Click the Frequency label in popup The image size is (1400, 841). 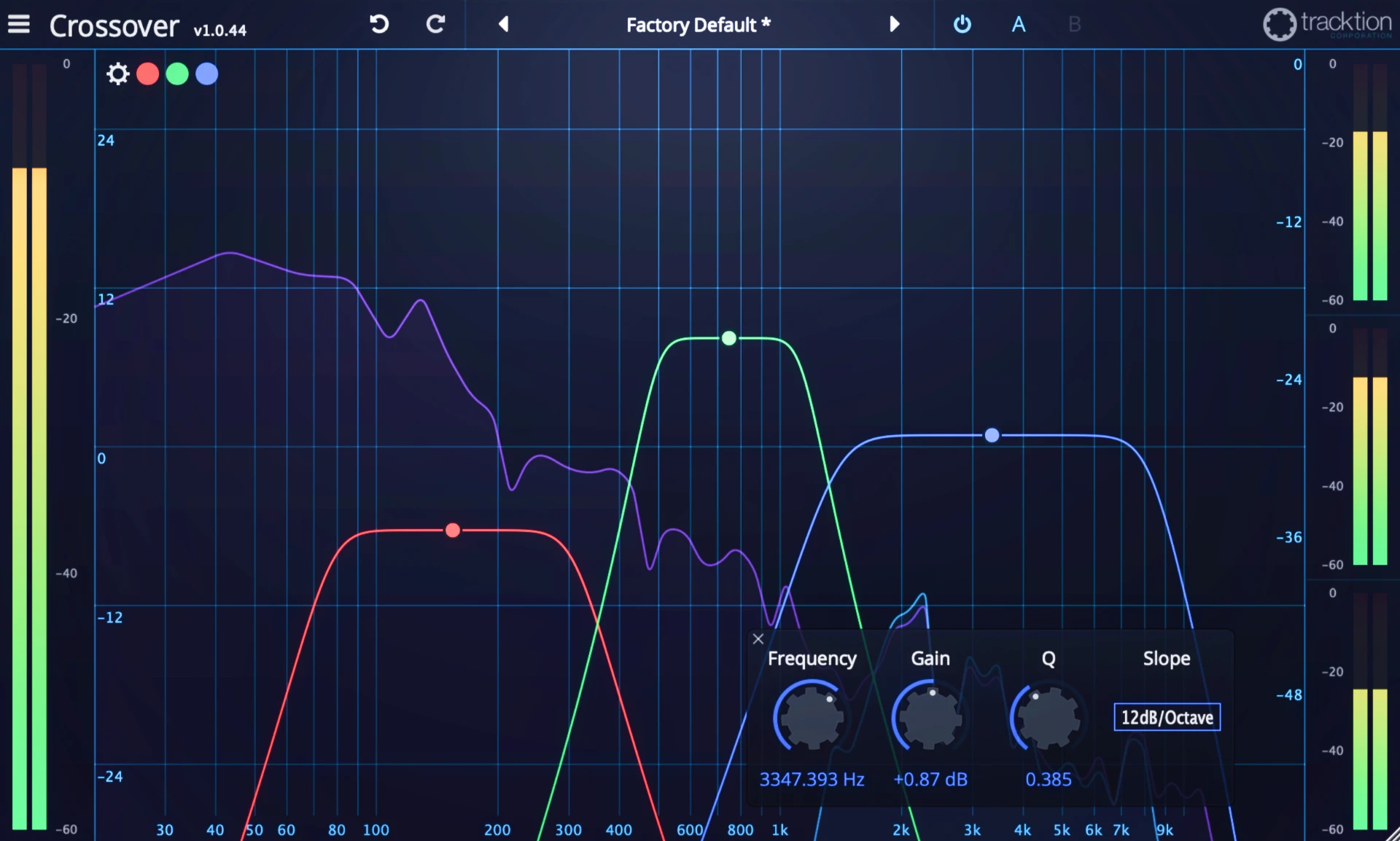coord(812,658)
